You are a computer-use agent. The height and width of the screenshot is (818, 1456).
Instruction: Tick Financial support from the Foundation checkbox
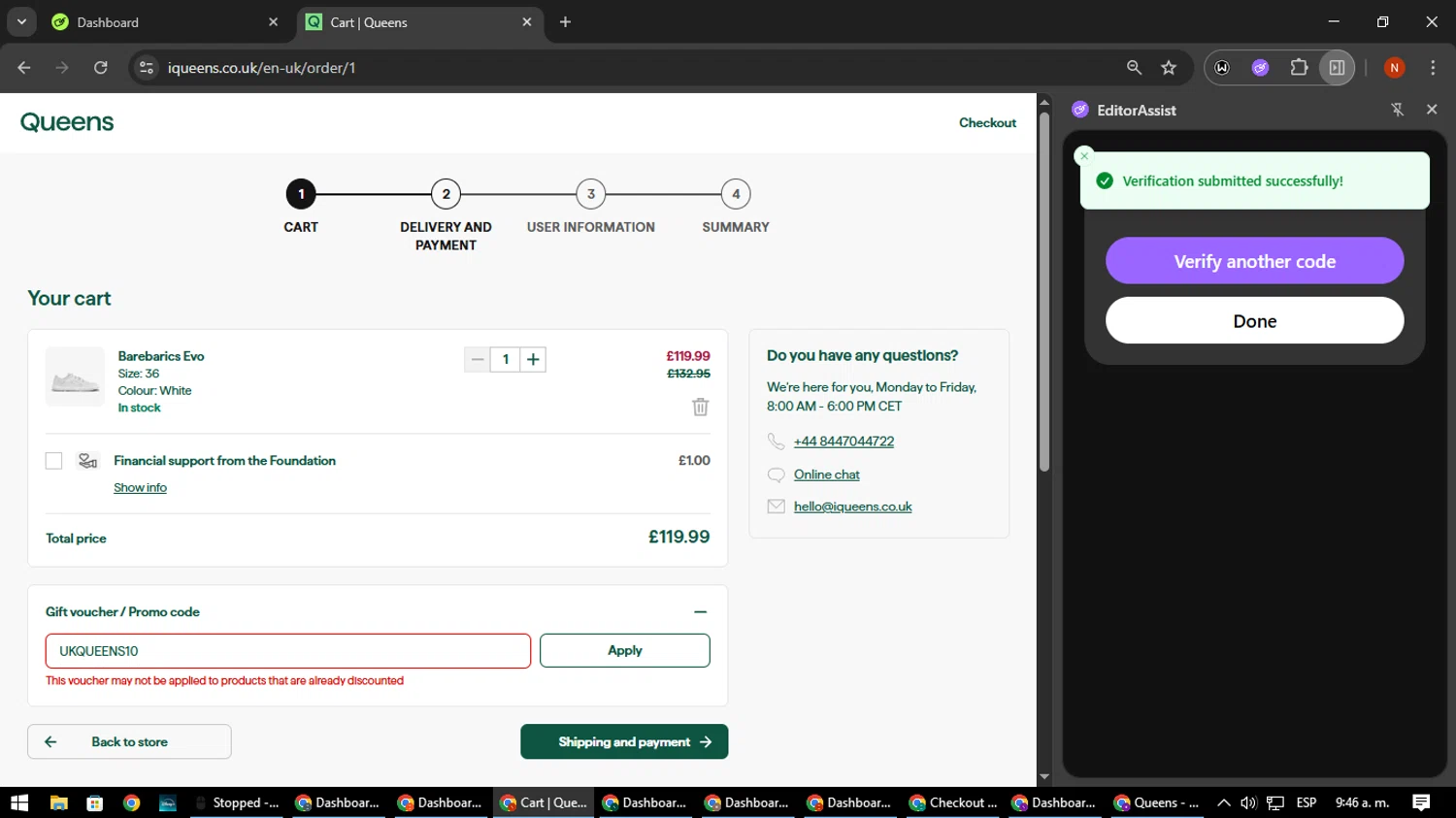click(x=53, y=461)
